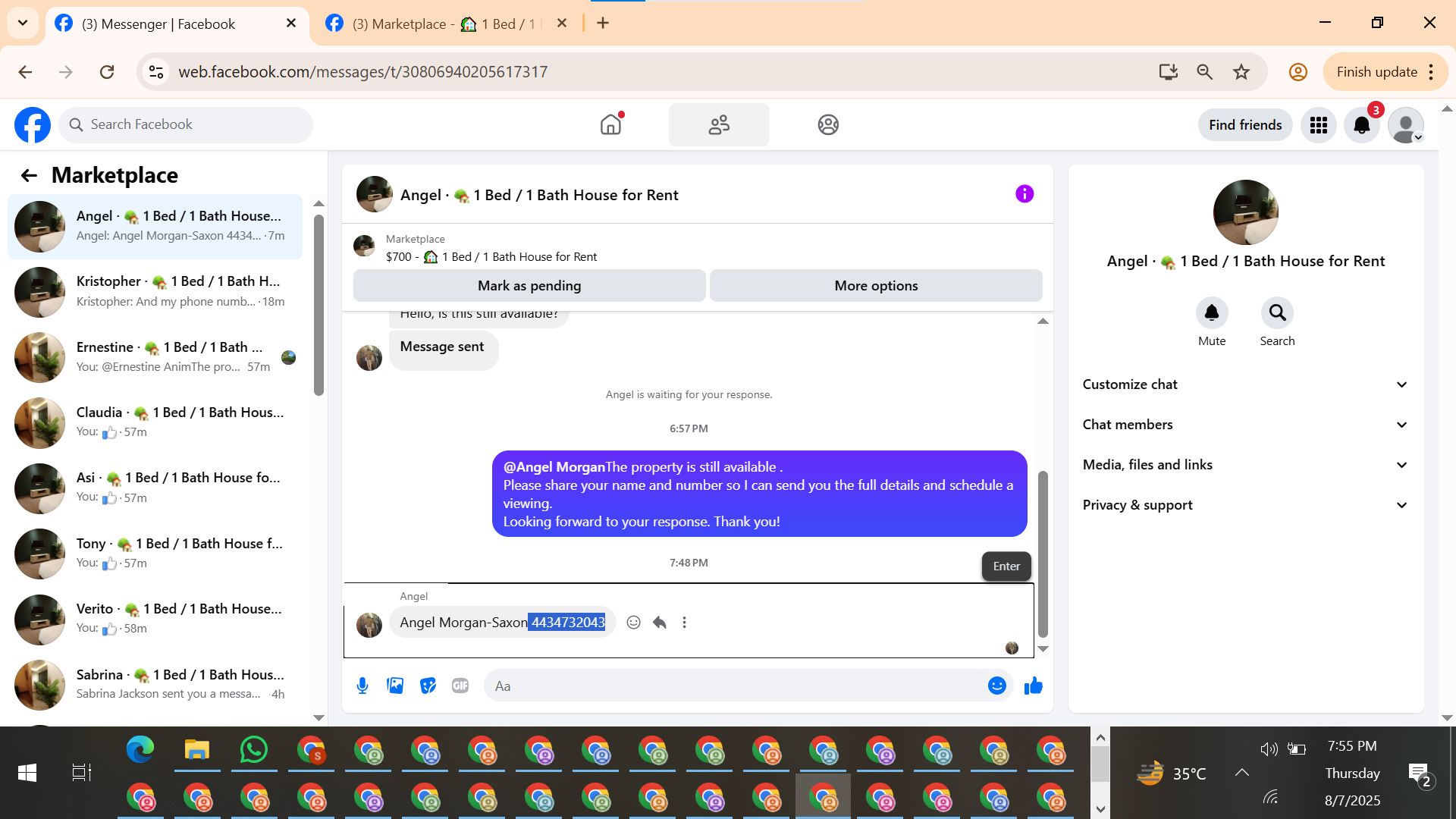Click the More options button
1456x819 pixels.
coord(876,286)
